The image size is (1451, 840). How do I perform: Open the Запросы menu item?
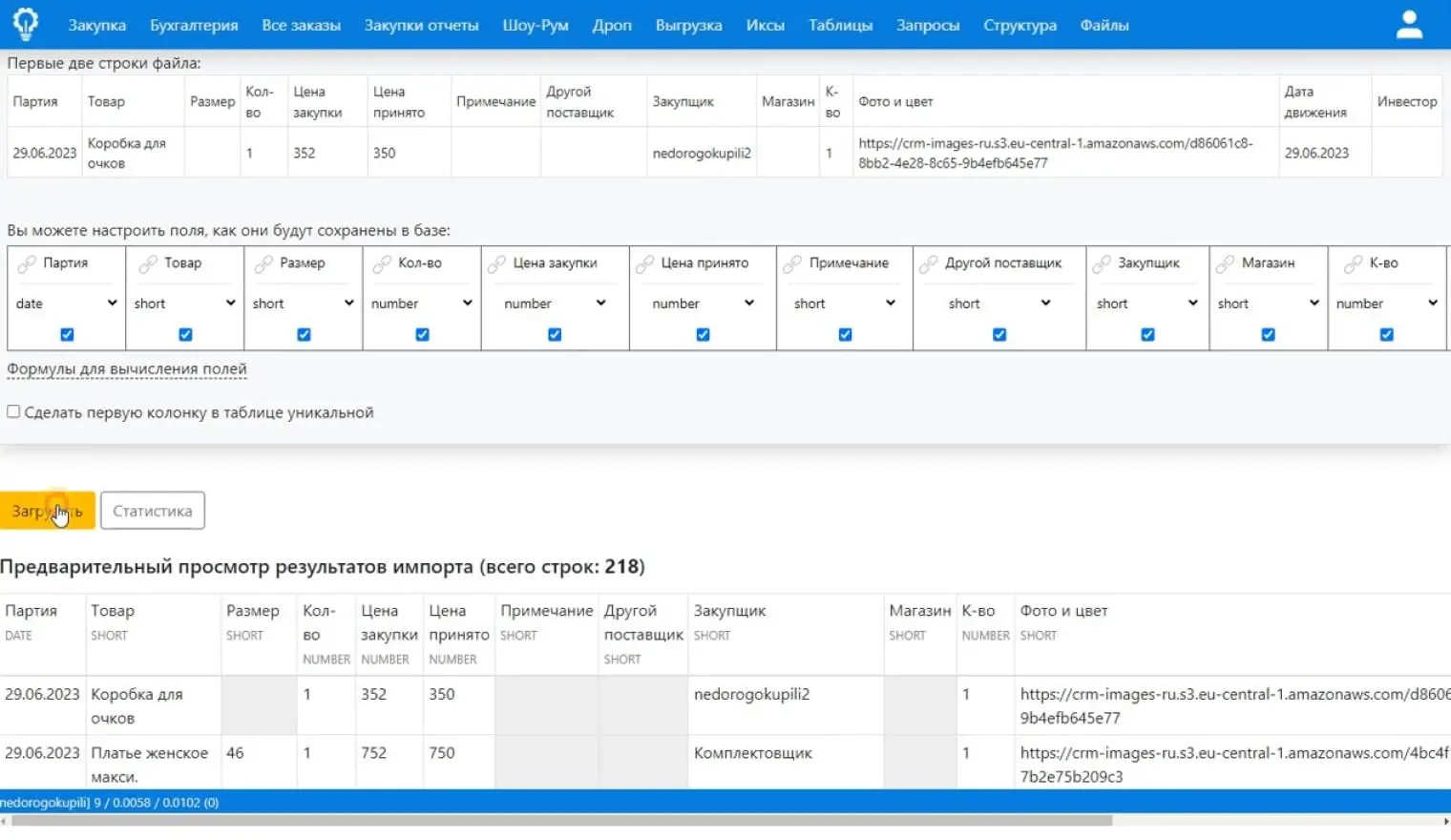pos(928,25)
